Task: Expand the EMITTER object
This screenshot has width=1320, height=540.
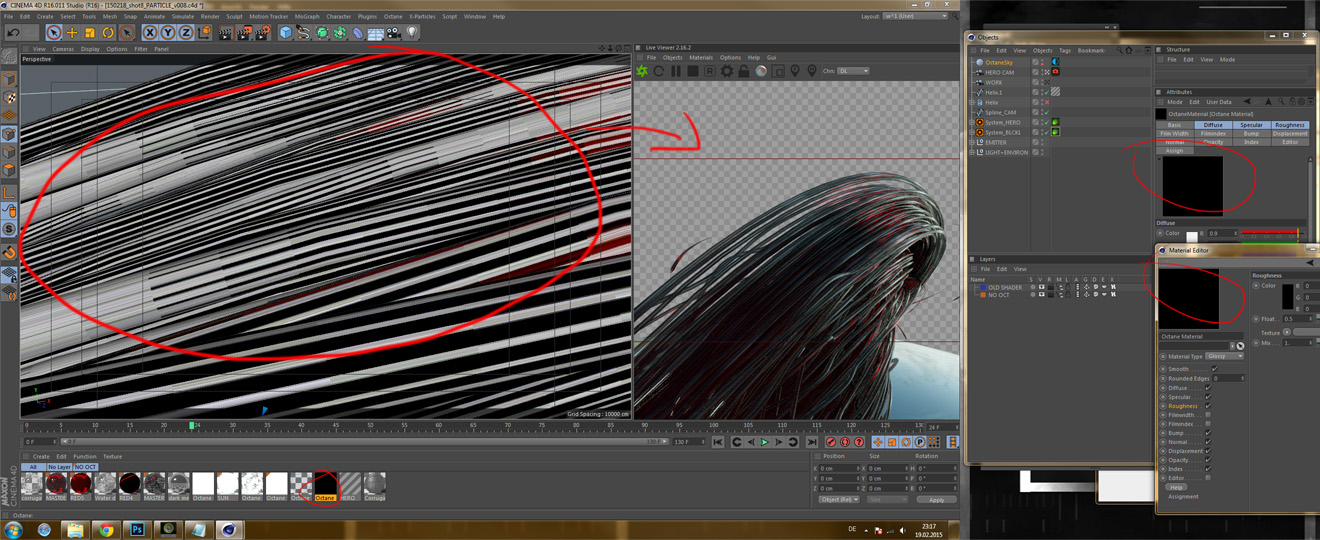Action: (971, 142)
